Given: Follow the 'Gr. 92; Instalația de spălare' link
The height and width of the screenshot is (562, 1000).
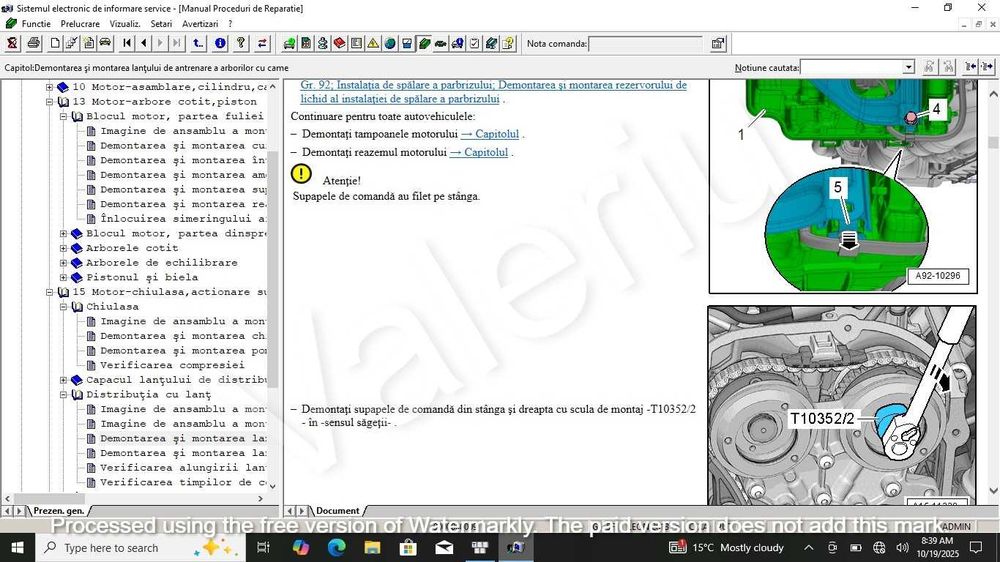Looking at the screenshot, I should pos(494,92).
